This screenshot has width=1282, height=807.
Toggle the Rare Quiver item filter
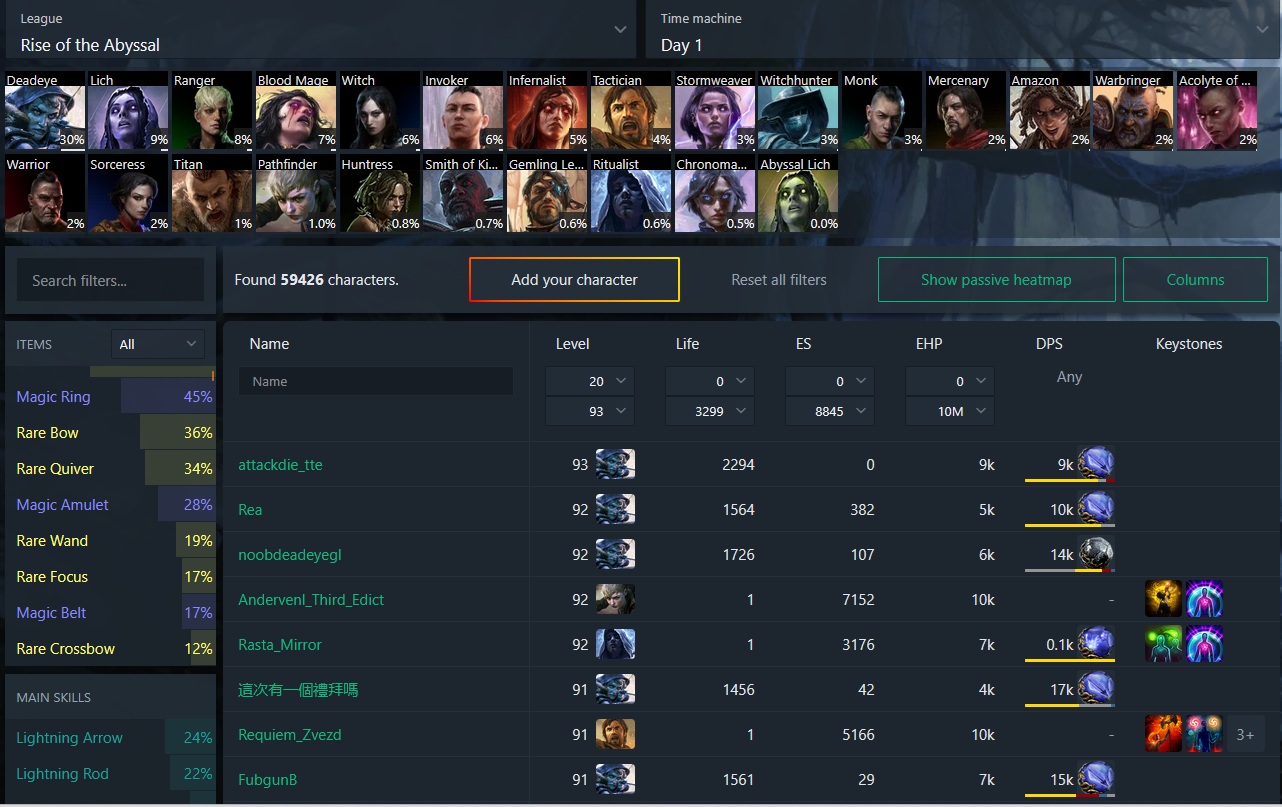point(110,469)
